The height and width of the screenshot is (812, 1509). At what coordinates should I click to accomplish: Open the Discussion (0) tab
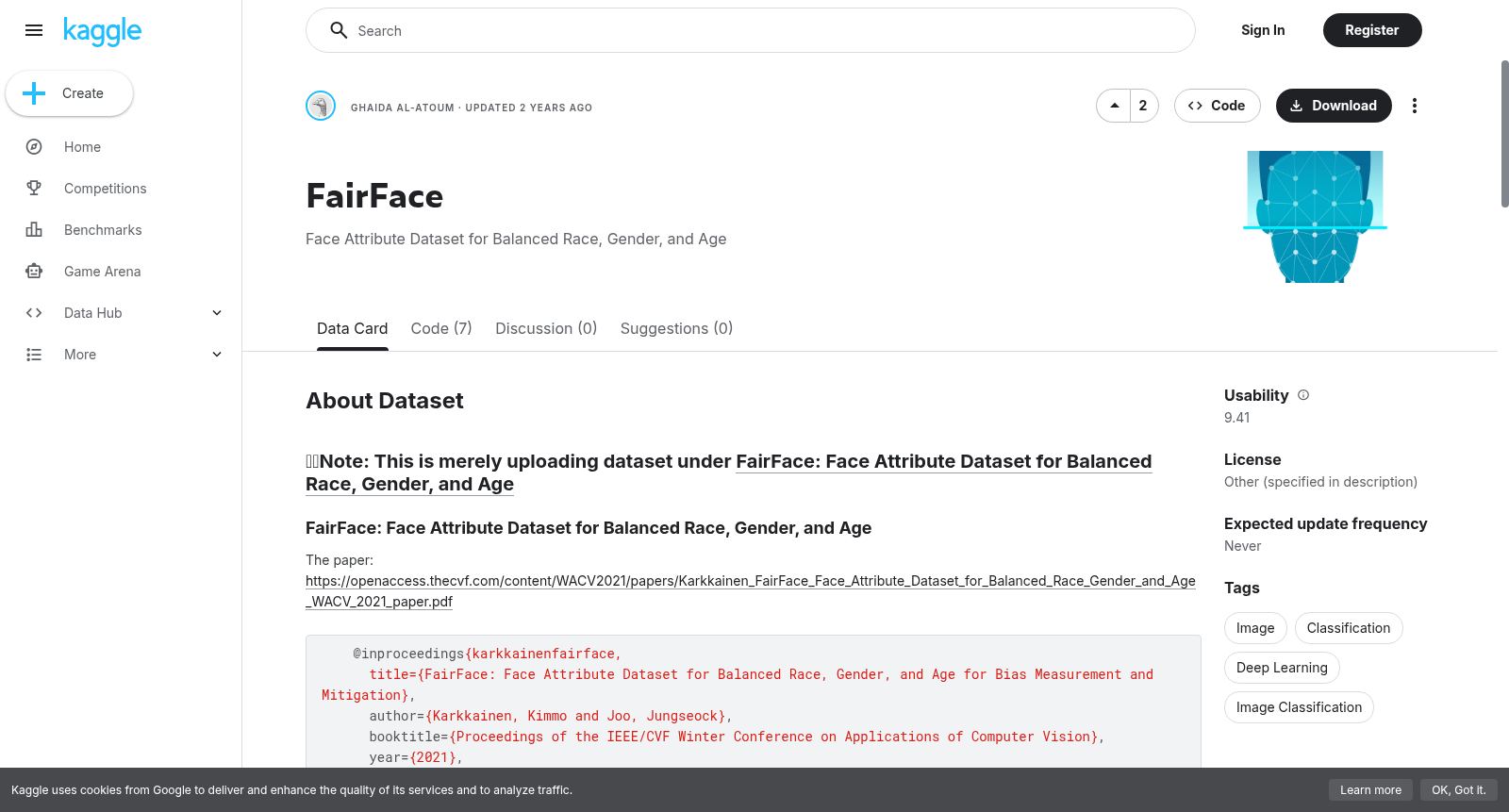(x=546, y=328)
